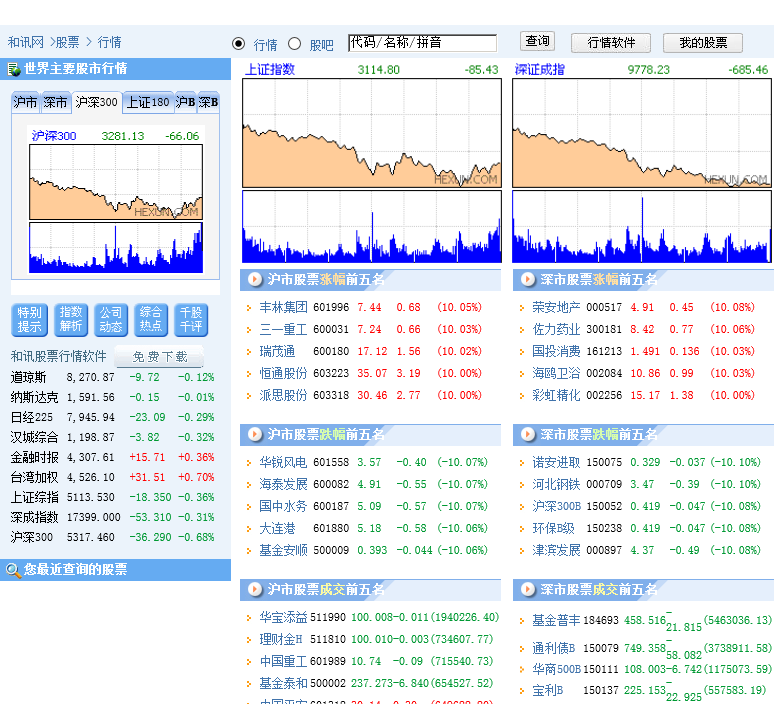
Task: Click the arrow icon beside 沪市股票成交前五名
Action: pyautogui.click(x=255, y=589)
